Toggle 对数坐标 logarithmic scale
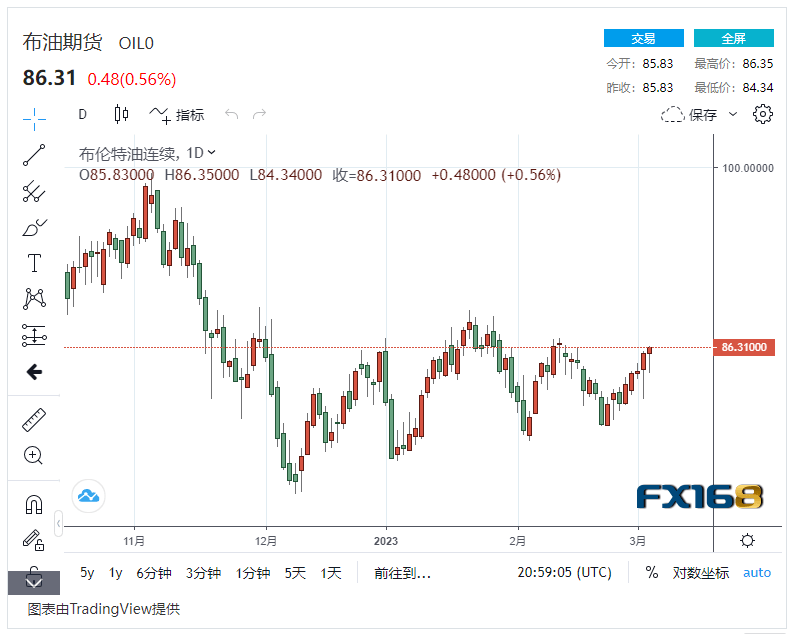This screenshot has width=796, height=634. tap(700, 573)
